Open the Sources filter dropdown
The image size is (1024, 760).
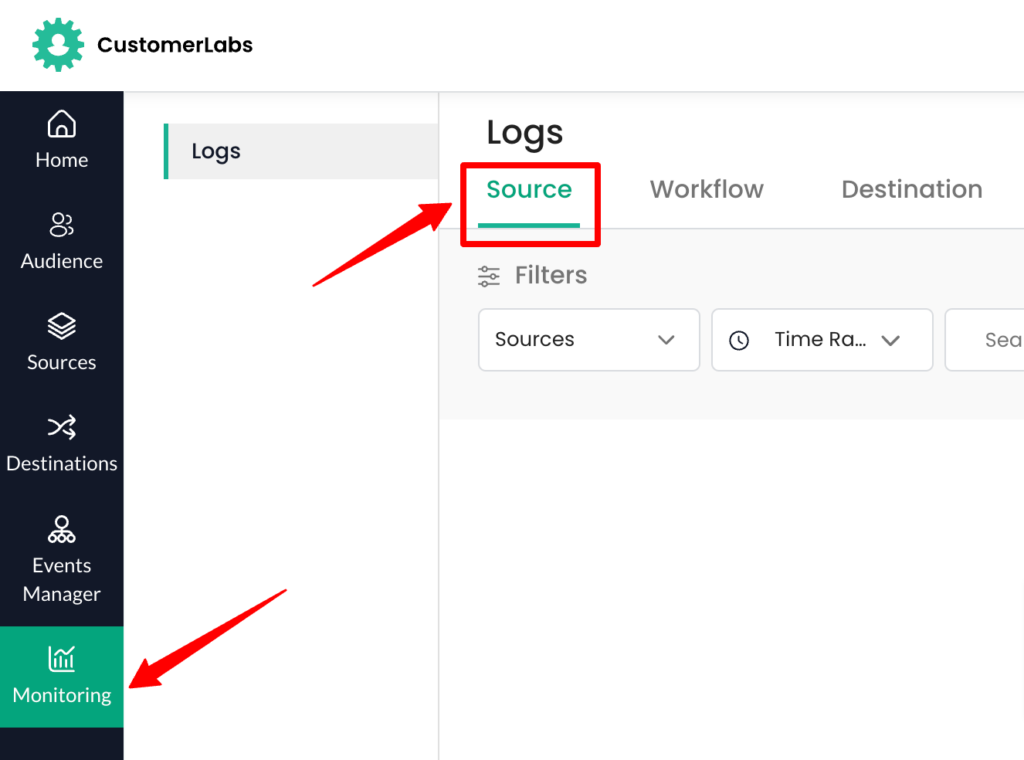[x=588, y=340]
